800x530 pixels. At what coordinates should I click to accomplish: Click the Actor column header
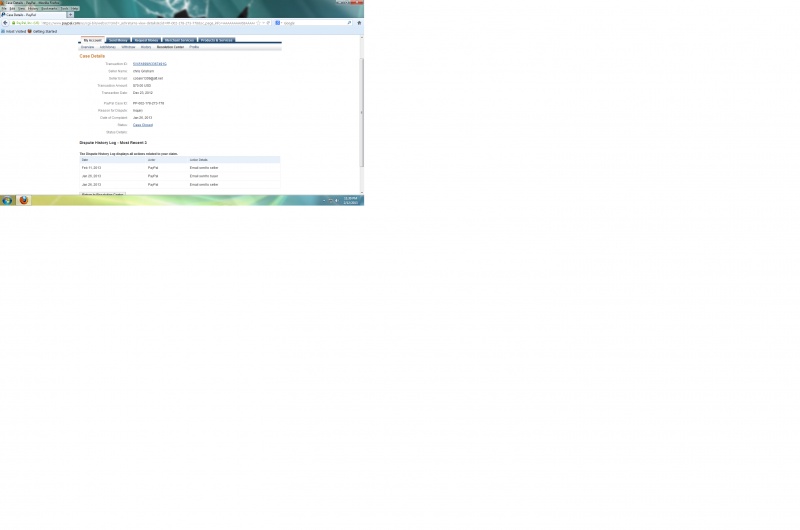point(152,160)
